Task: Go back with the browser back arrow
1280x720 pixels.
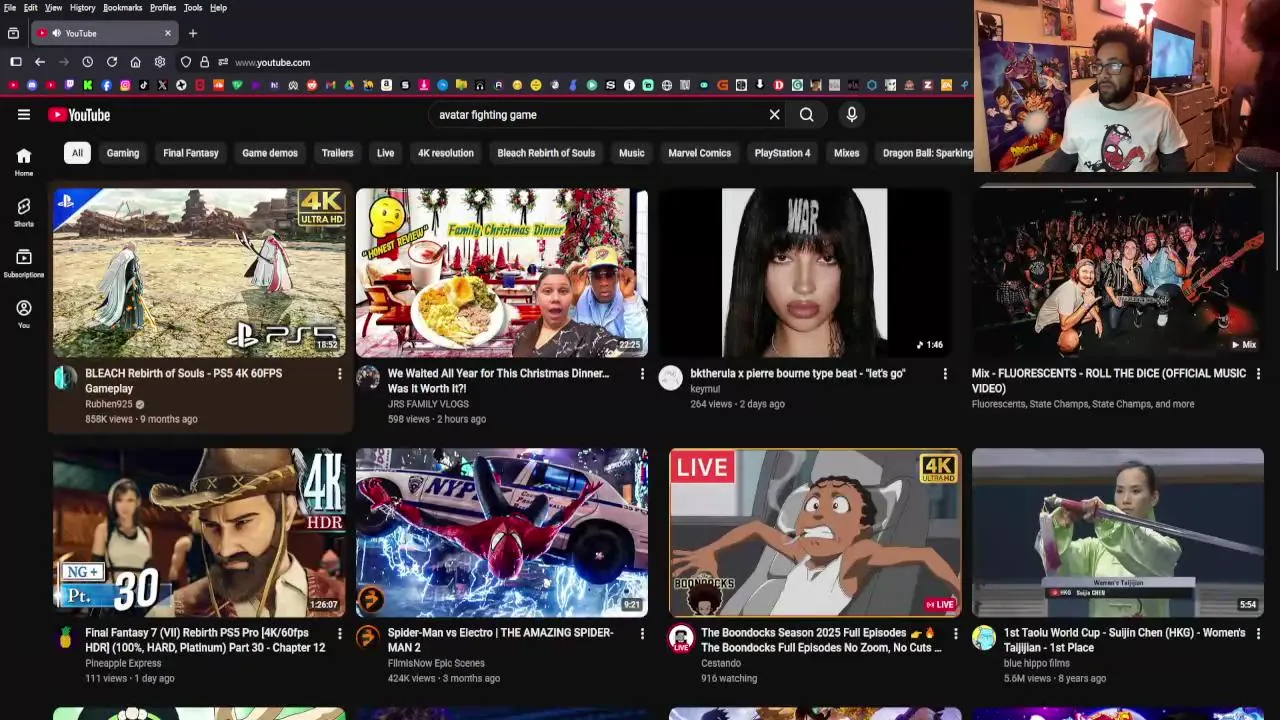Action: 40,62
